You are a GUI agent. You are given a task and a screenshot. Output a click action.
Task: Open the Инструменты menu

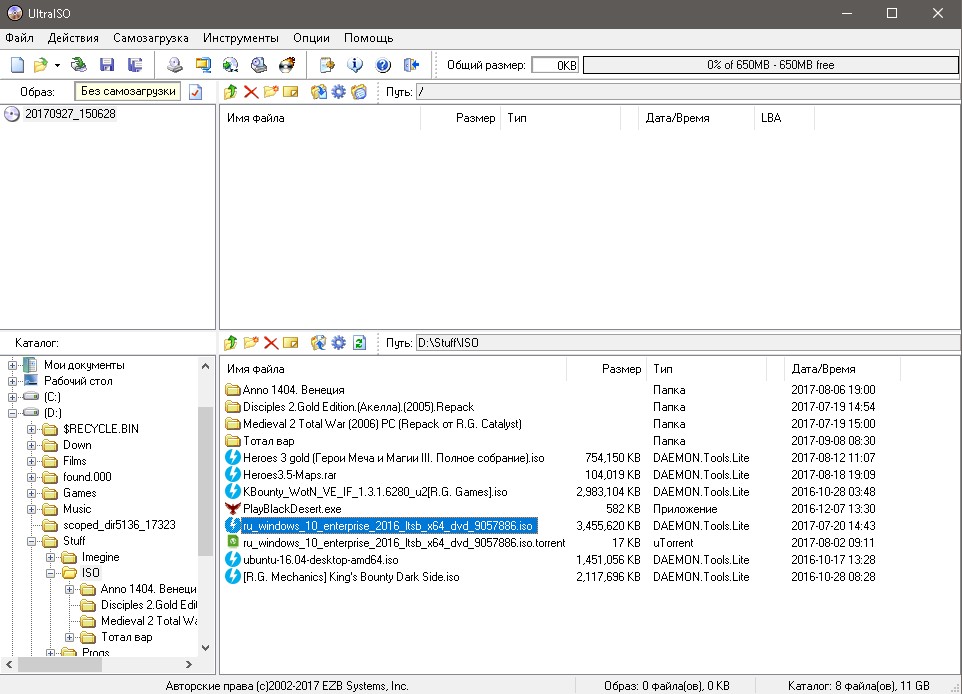(x=240, y=38)
